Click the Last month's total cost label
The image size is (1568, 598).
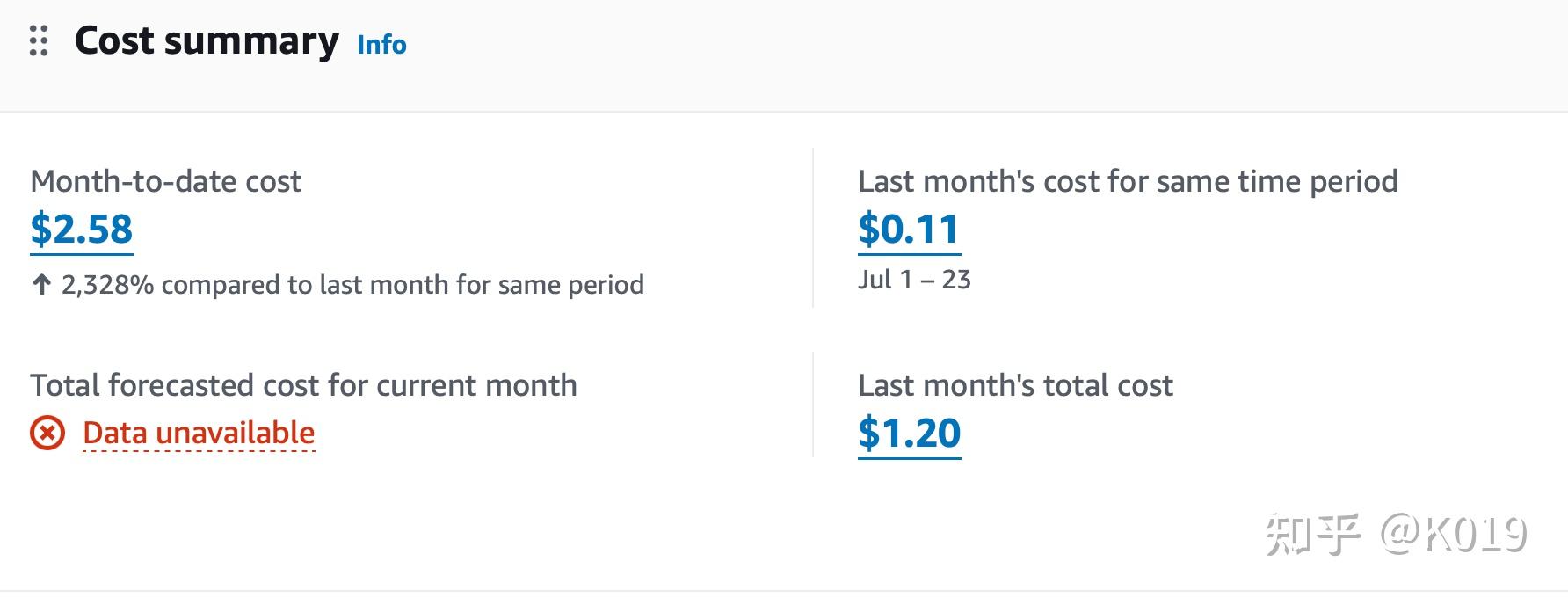[1015, 386]
